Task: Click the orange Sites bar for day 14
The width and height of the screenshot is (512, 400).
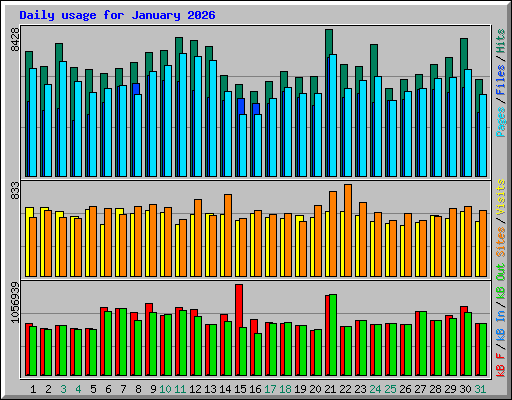Action: coord(228,236)
